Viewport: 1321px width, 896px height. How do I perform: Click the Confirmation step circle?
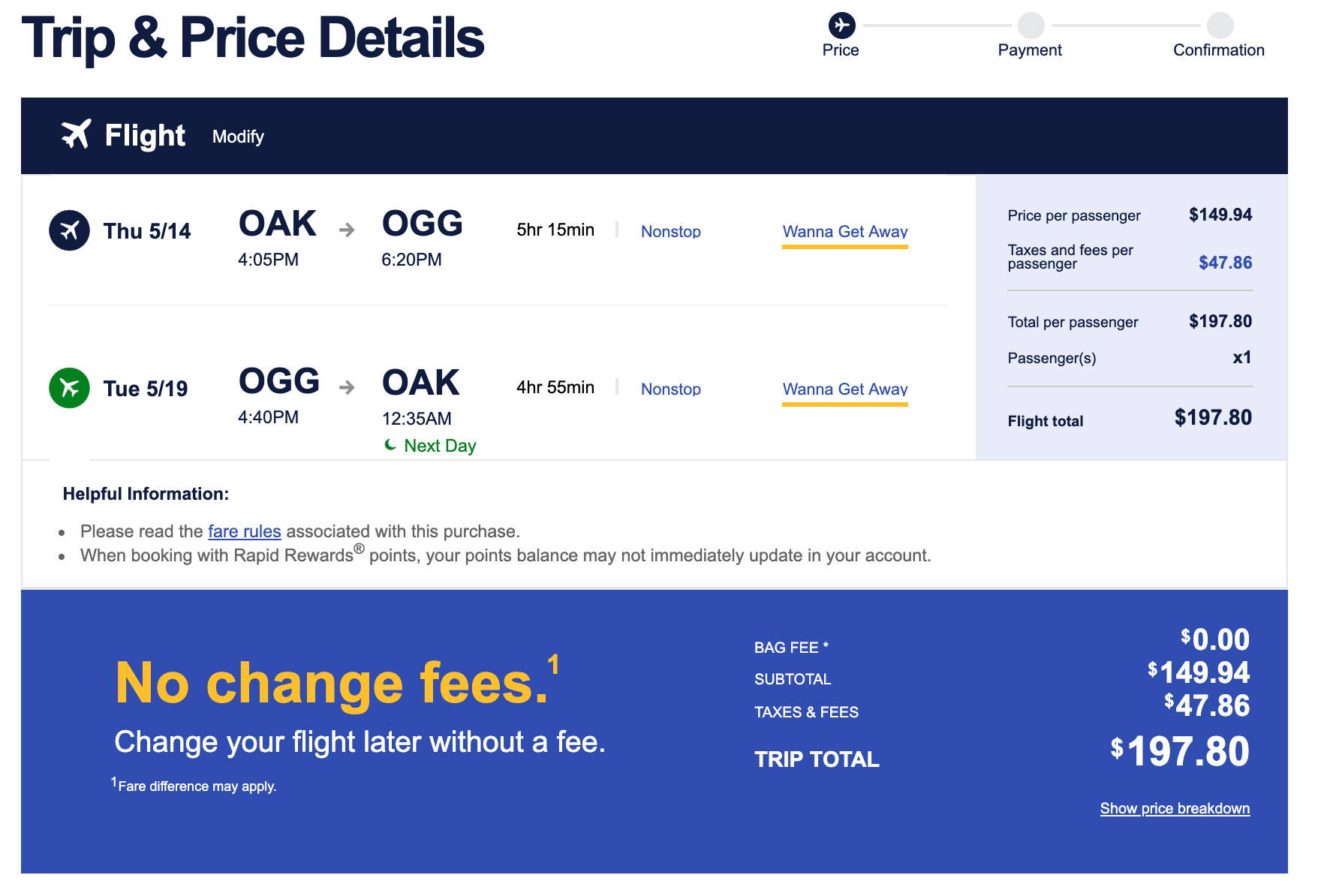tap(1220, 25)
